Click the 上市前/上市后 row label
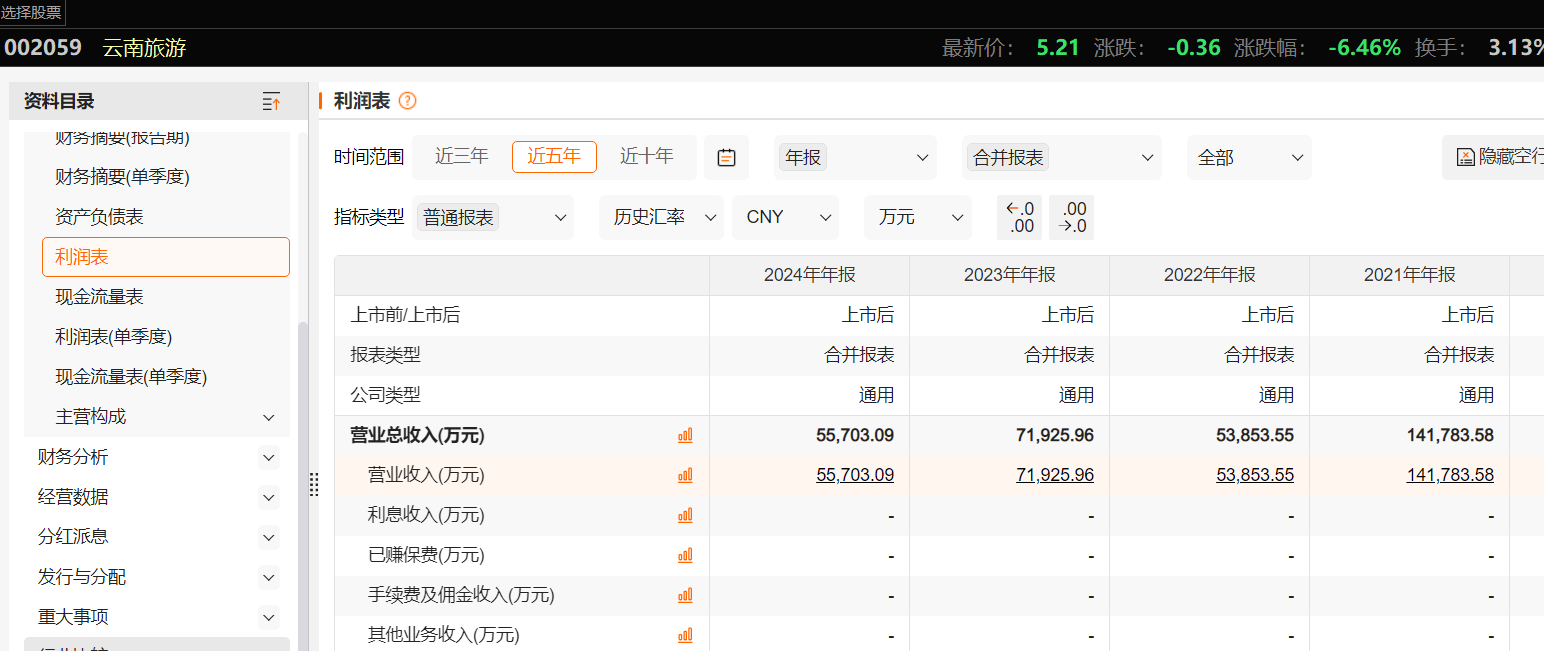Image resolution: width=1544 pixels, height=651 pixels. (x=405, y=315)
